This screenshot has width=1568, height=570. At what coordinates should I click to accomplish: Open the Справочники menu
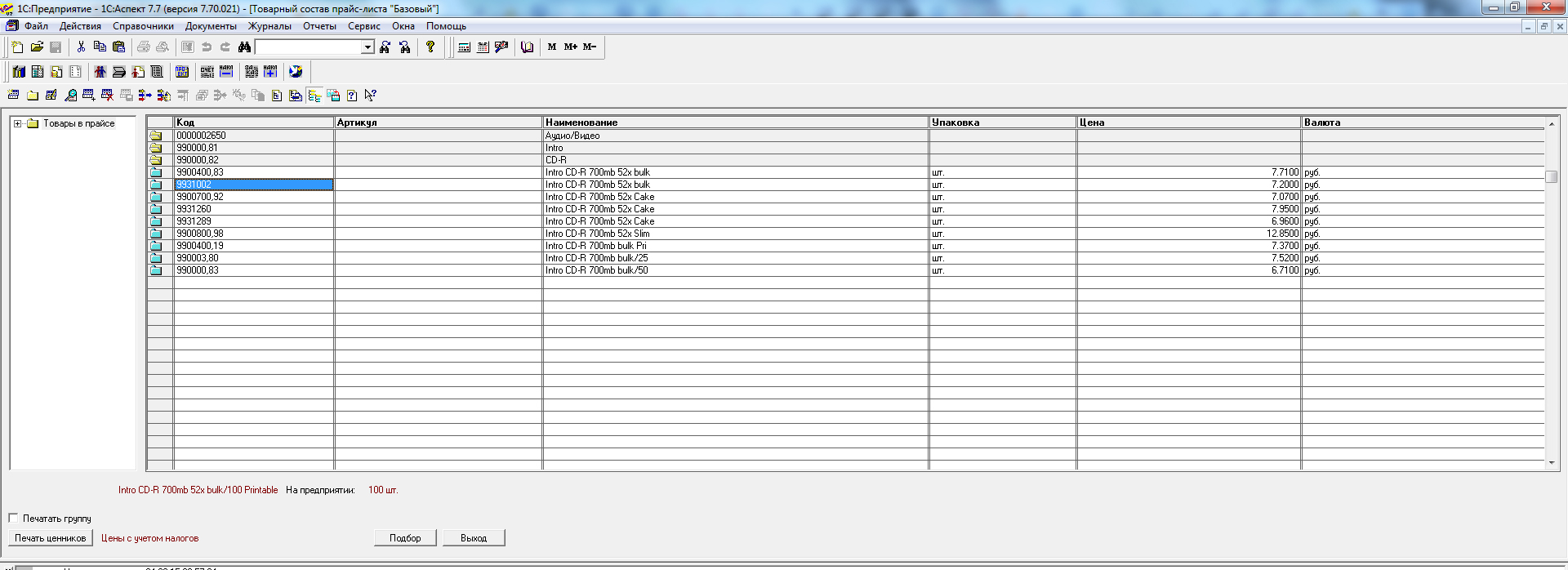click(x=143, y=26)
